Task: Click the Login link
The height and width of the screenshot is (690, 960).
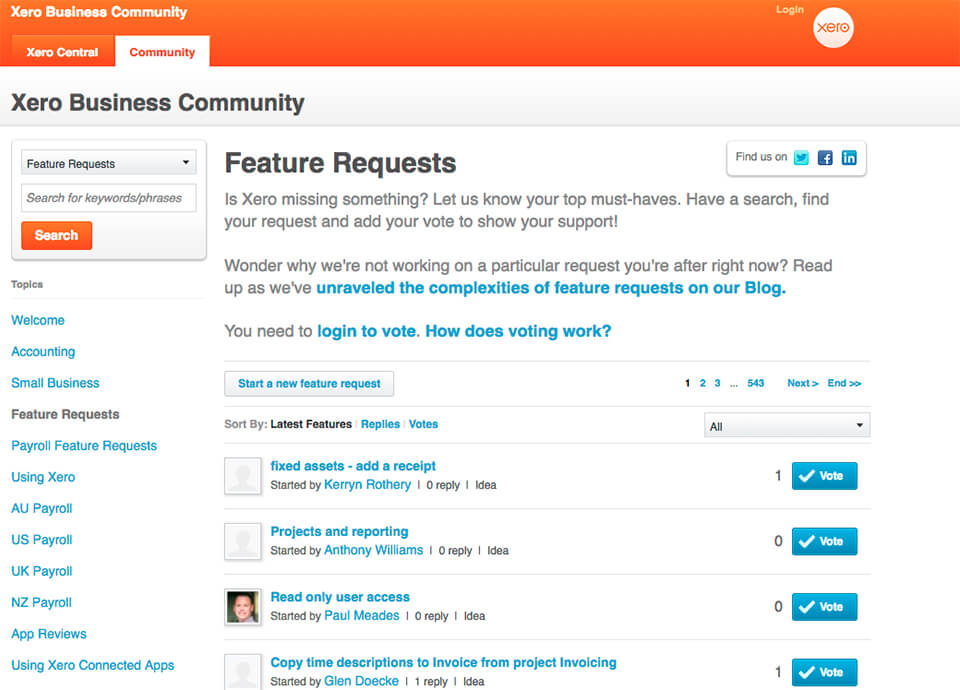Action: (790, 10)
